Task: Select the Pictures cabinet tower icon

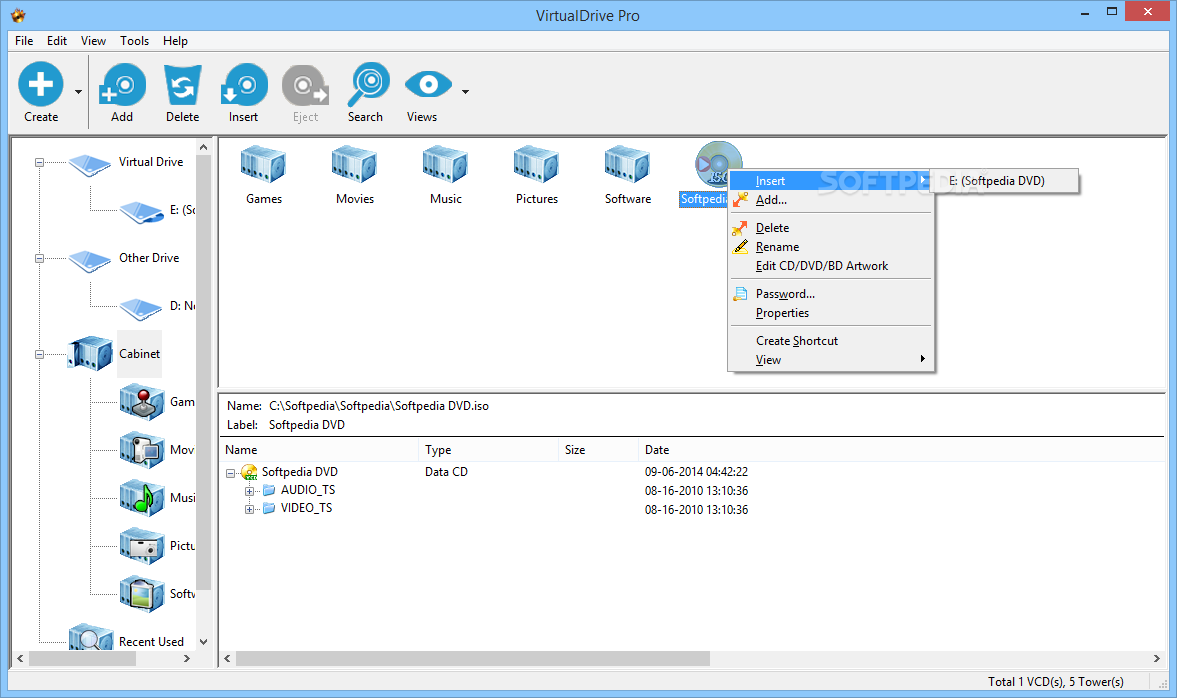Action: click(537, 164)
